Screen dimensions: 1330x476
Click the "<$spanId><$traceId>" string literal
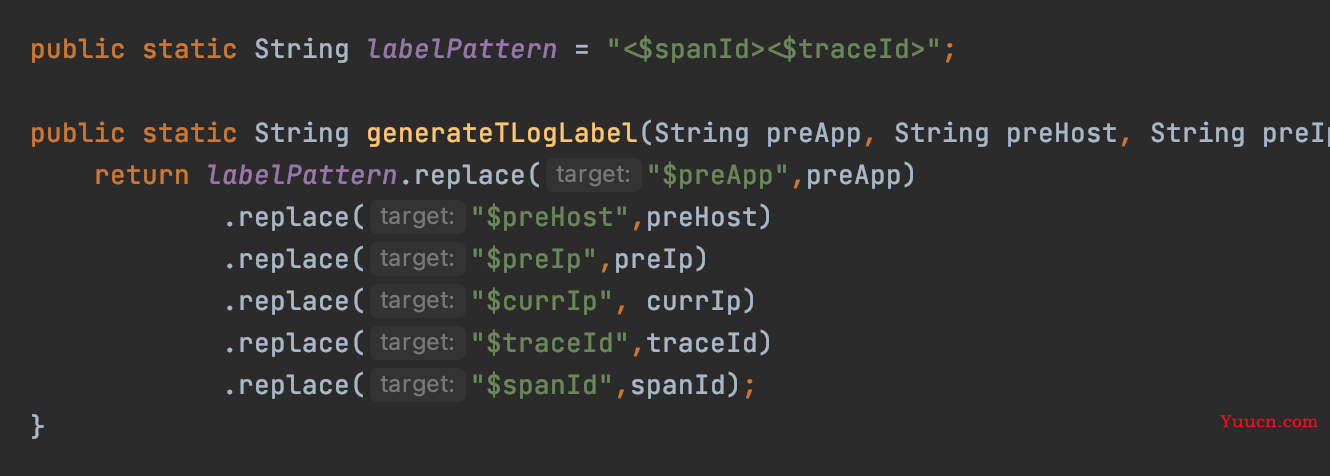click(x=774, y=49)
